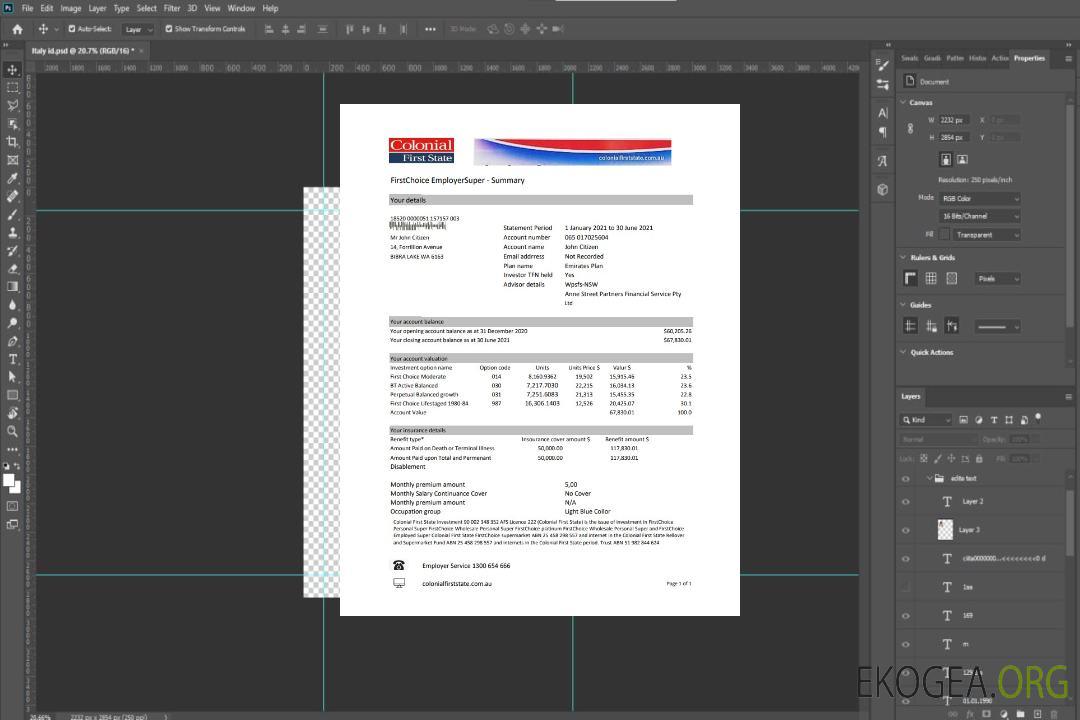
Task: Select the Eyedropper tool
Action: click(x=12, y=178)
